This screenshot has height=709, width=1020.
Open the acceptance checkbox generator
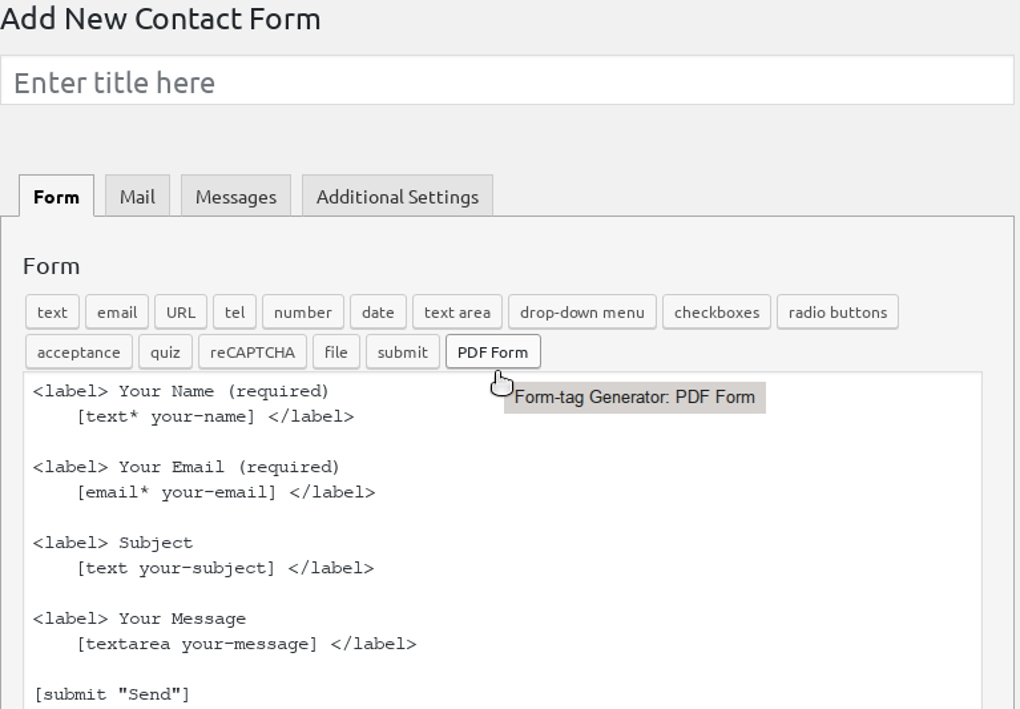click(x=78, y=351)
